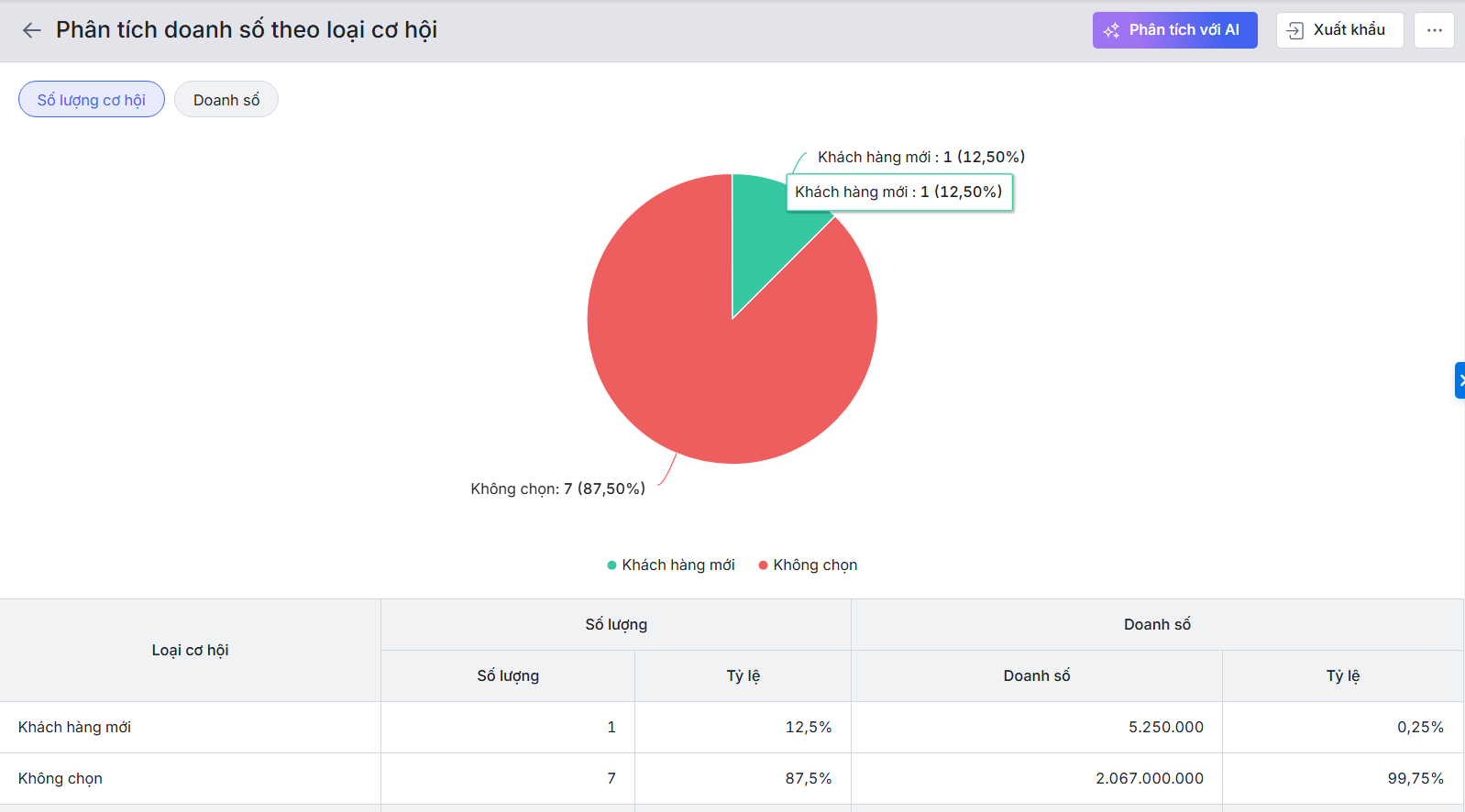Select the Không chọn table row name
The width and height of the screenshot is (1465, 812).
click(61, 779)
